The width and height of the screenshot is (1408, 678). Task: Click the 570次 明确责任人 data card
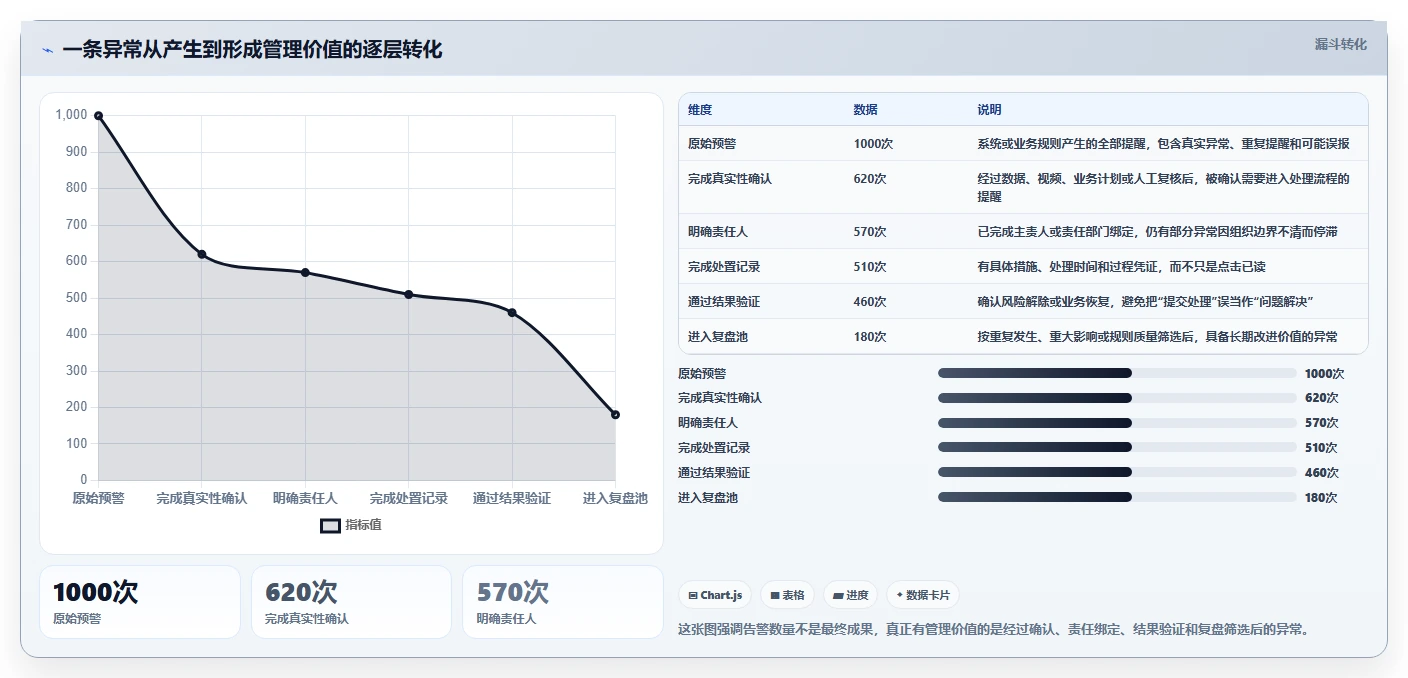[563, 602]
